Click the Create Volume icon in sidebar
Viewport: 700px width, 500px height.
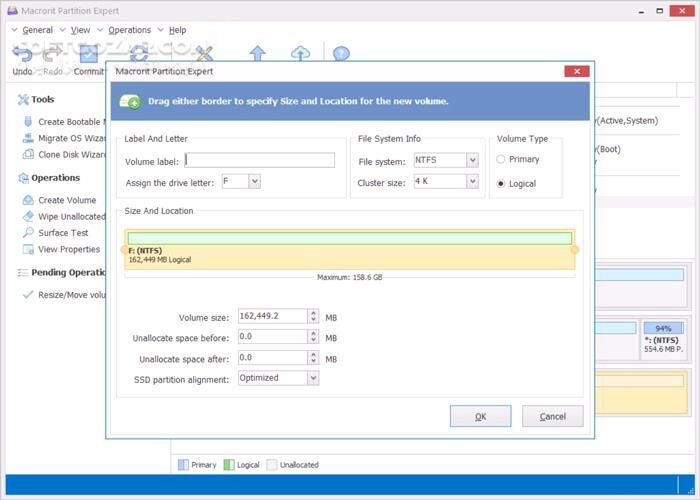point(28,200)
